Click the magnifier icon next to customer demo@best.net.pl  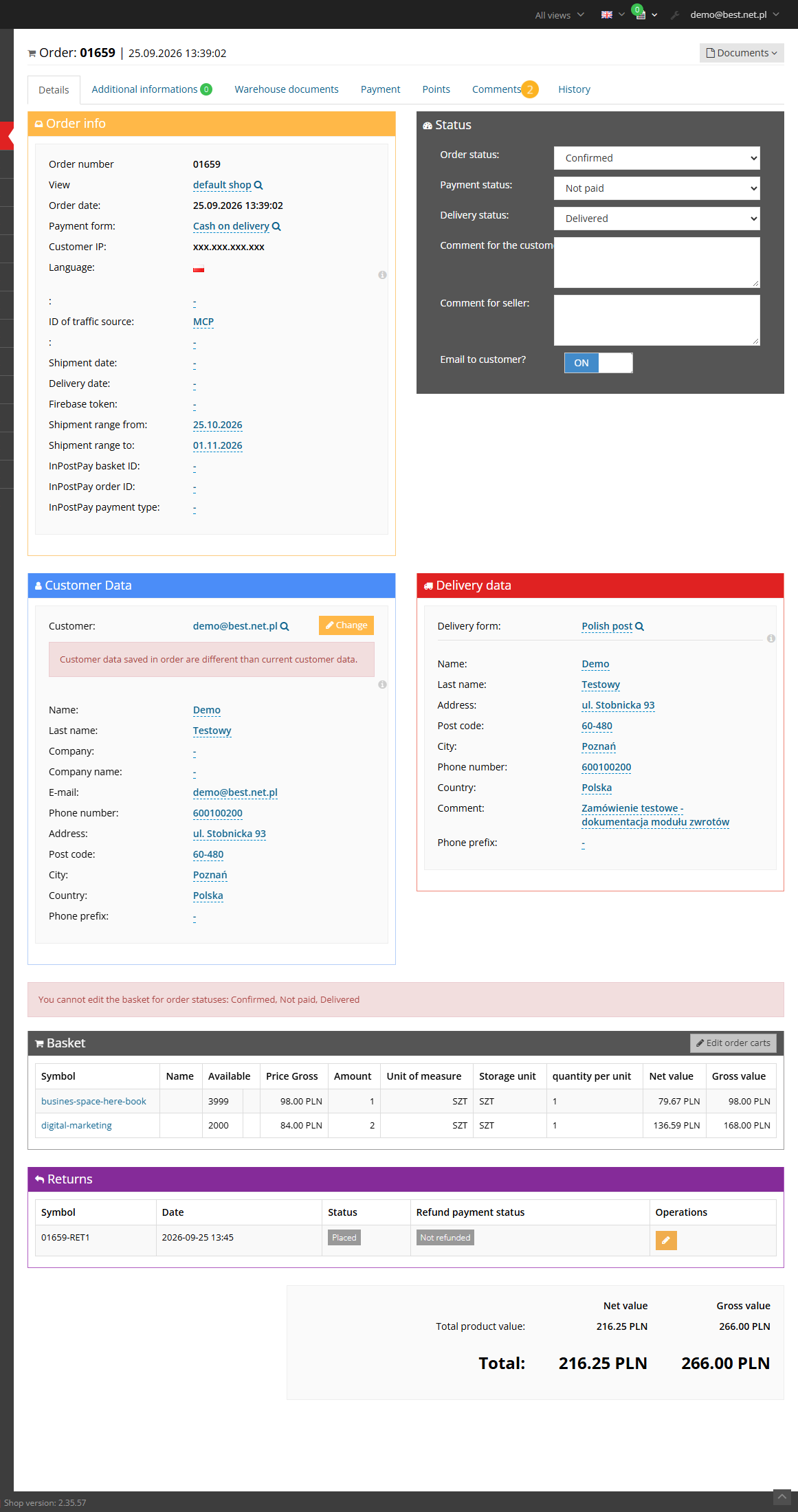[x=285, y=627]
